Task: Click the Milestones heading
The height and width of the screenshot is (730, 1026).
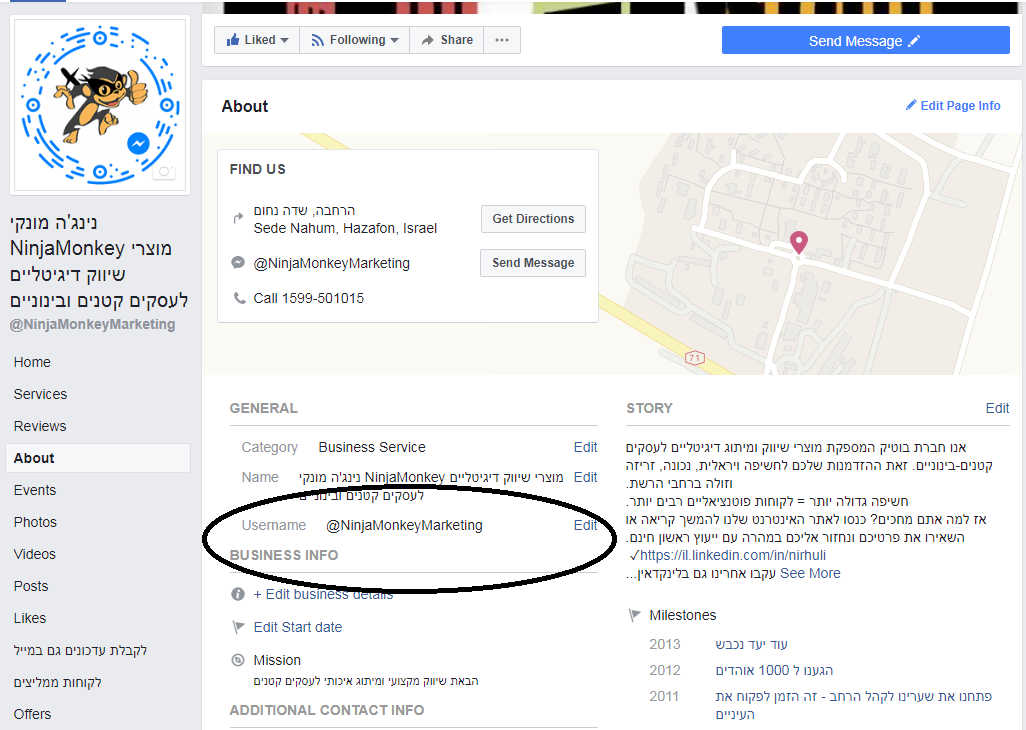Action: tap(682, 615)
